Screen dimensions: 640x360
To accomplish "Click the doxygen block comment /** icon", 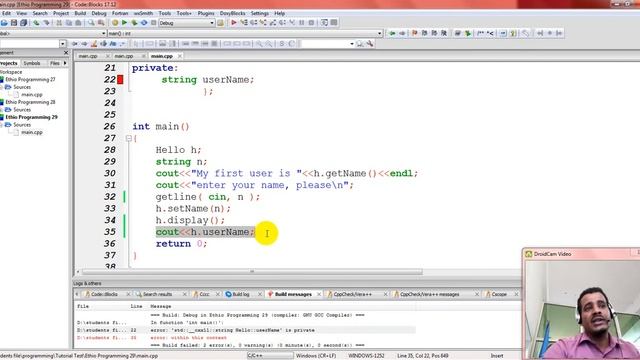I will pos(480,33).
